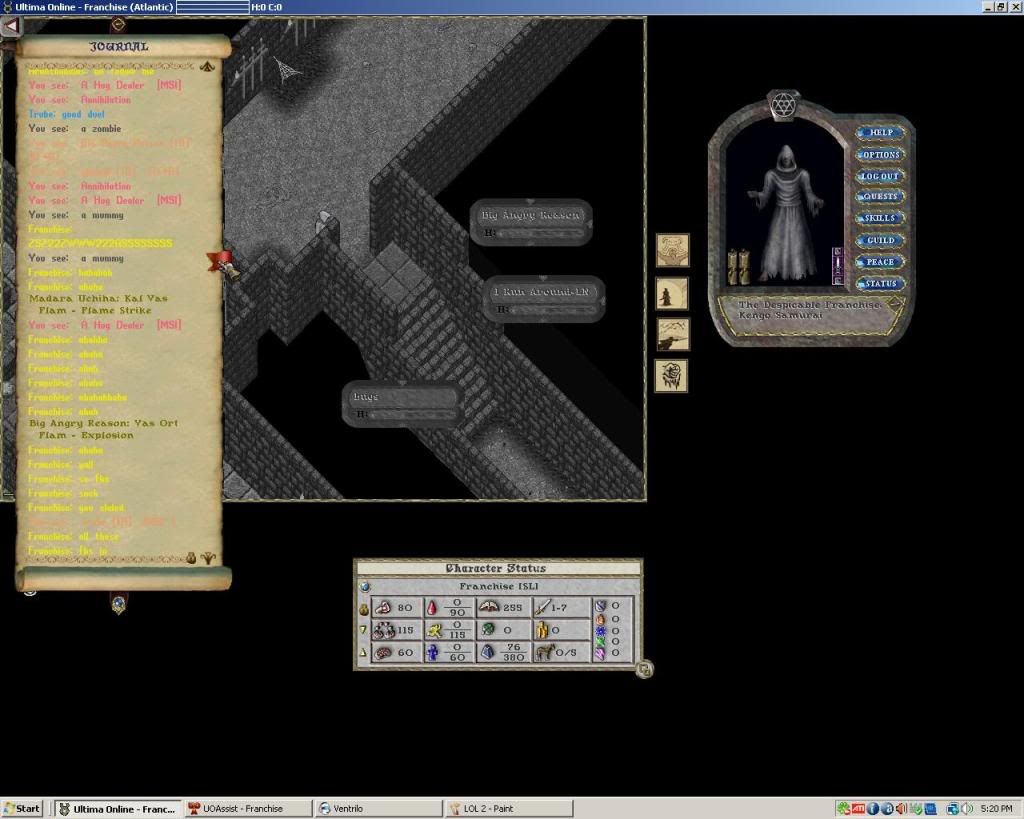
Task: Click journal line 'You see: a zombie'
Action: point(74,129)
